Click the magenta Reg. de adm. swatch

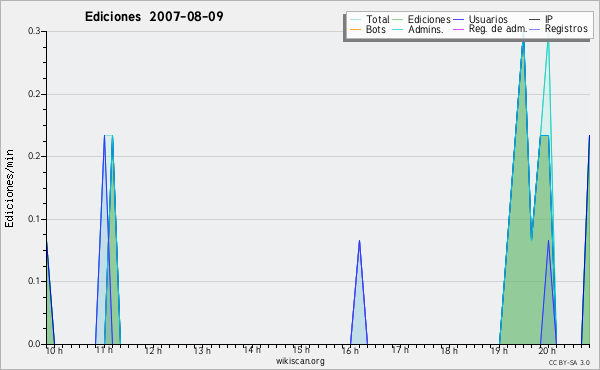coord(459,29)
